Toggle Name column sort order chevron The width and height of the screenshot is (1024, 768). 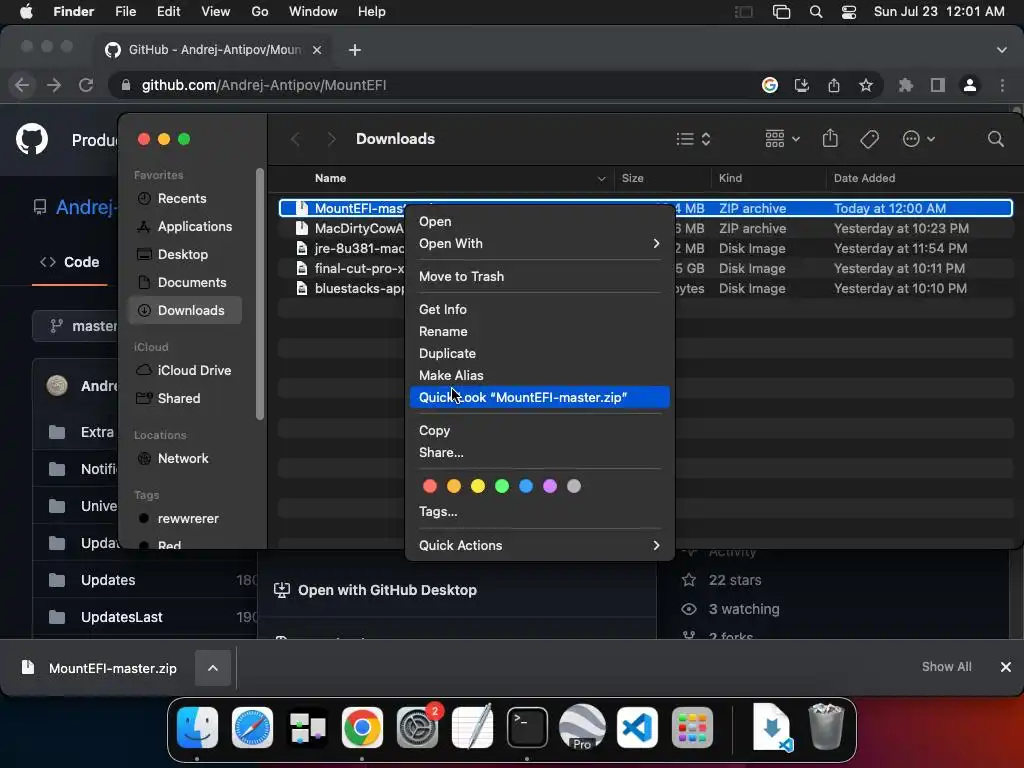(x=601, y=178)
